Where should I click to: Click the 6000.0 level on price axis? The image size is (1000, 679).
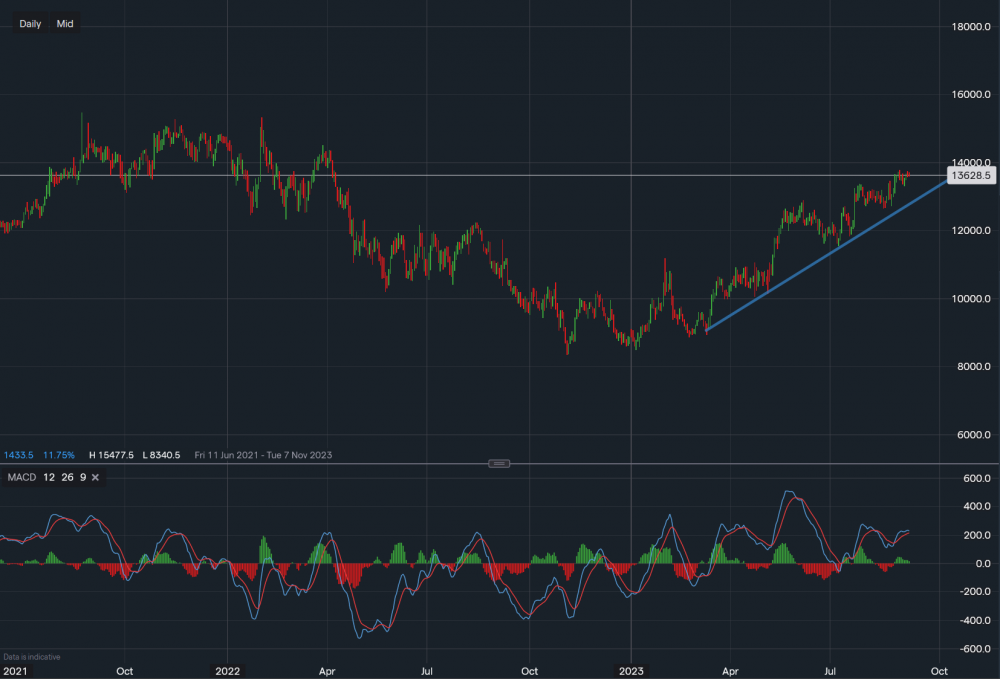click(972, 435)
